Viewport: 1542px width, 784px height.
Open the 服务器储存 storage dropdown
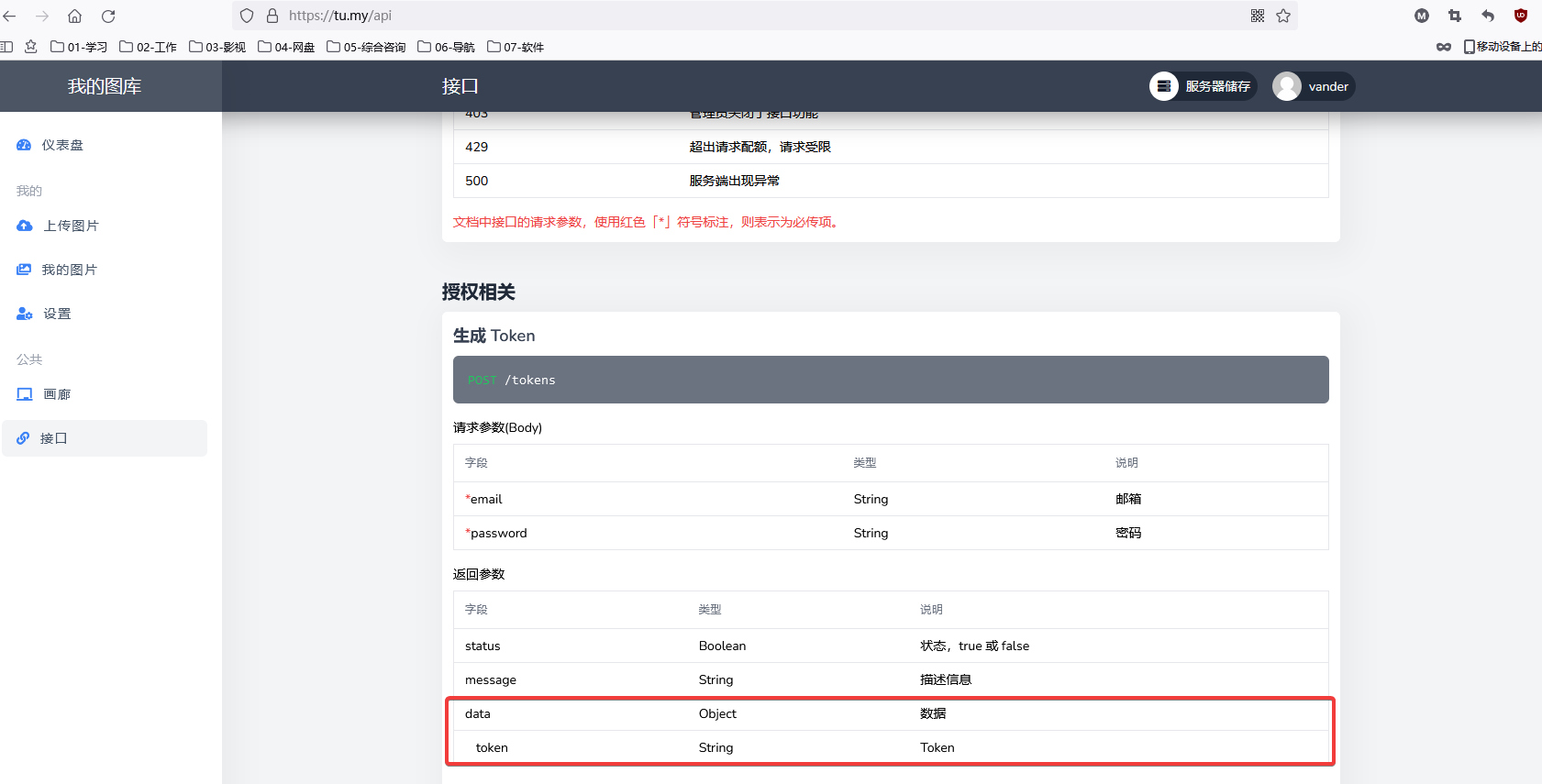pos(1203,86)
